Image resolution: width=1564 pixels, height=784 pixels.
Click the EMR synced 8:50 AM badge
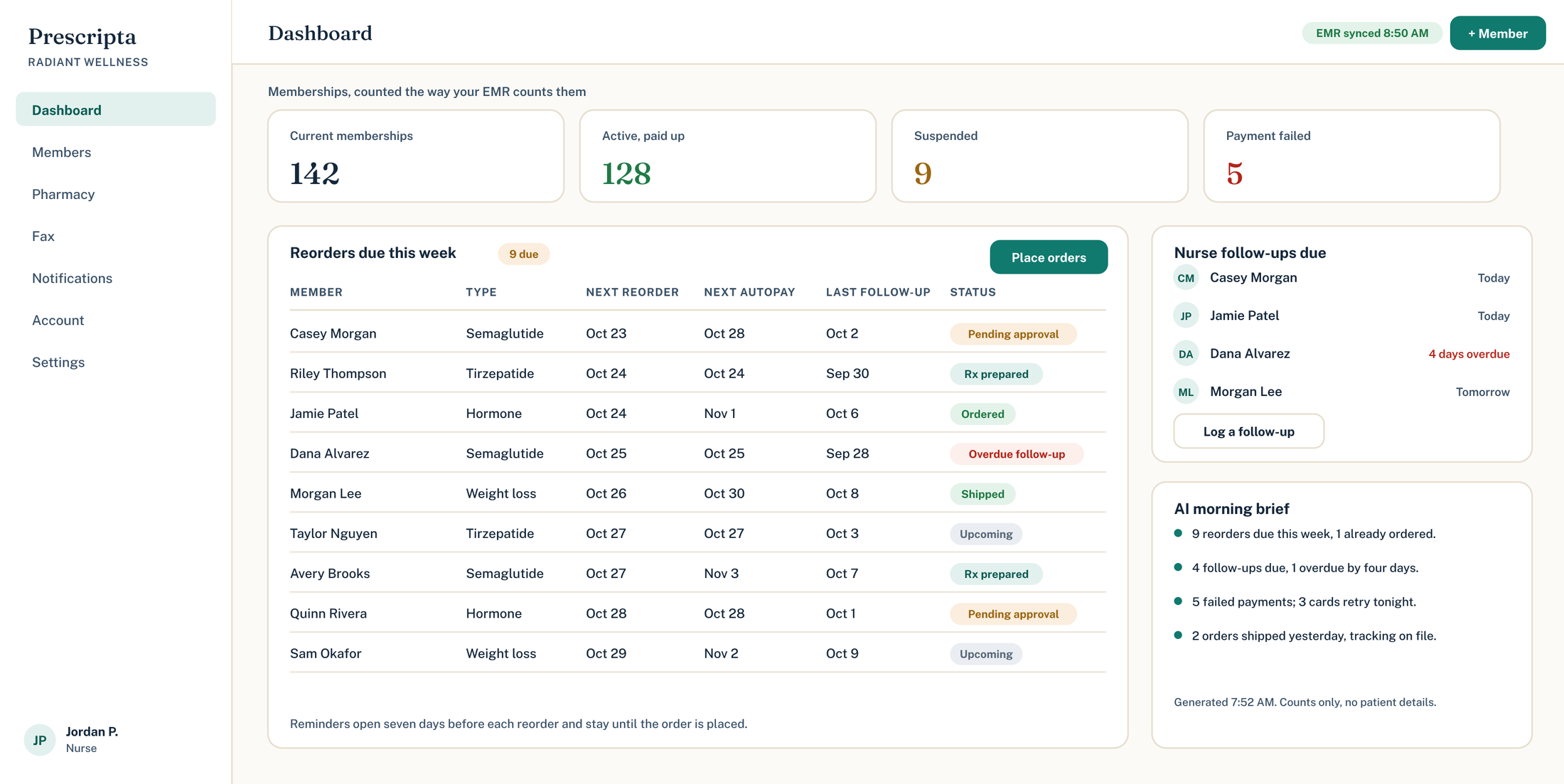1371,33
